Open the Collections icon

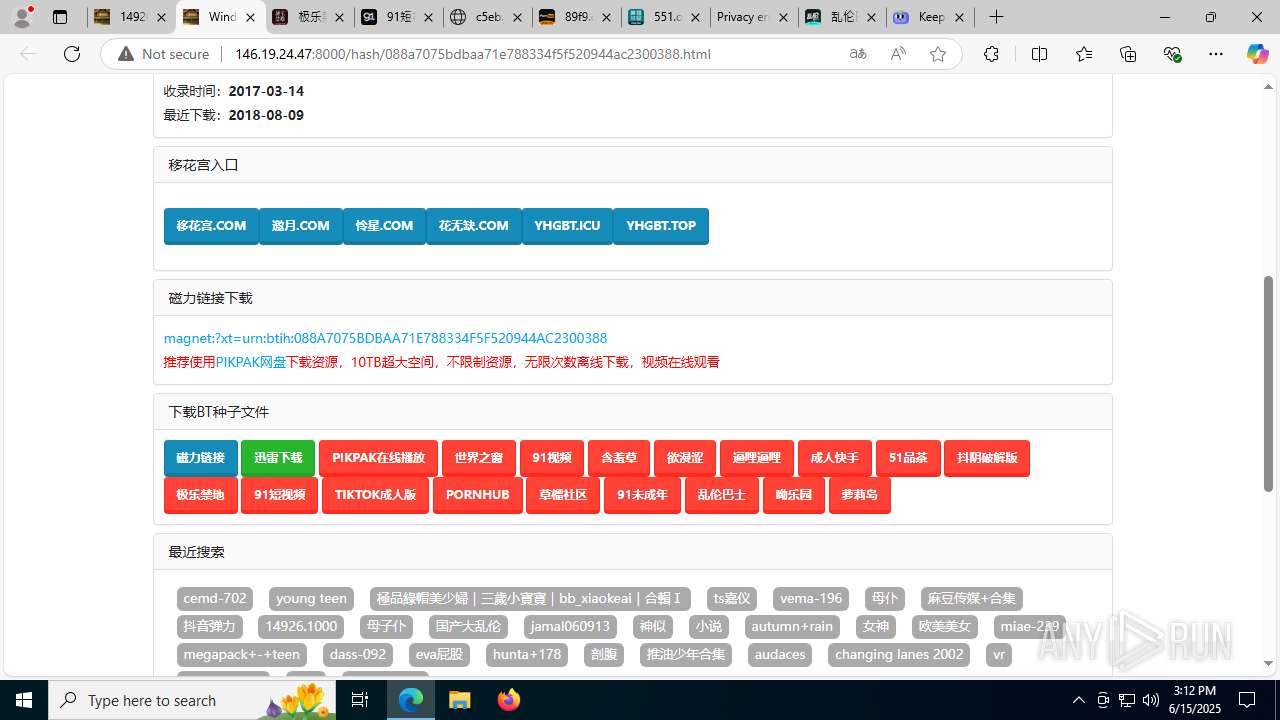[x=1128, y=54]
